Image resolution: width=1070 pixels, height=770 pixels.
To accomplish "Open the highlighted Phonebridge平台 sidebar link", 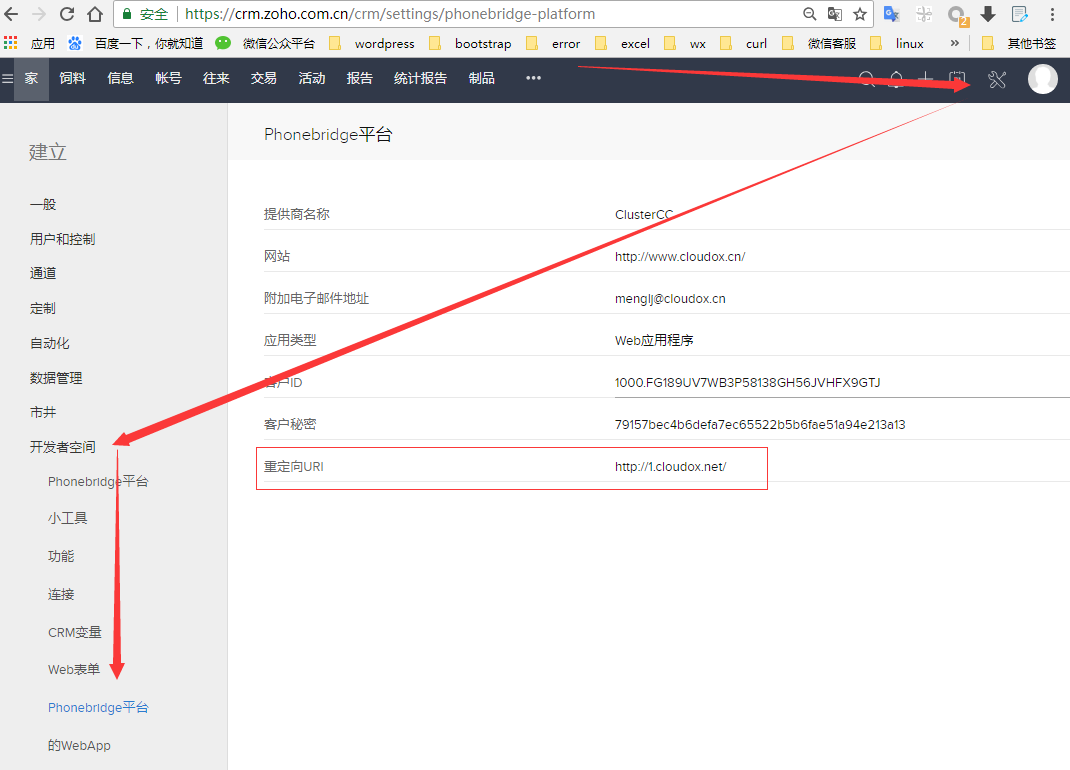I will coord(98,707).
